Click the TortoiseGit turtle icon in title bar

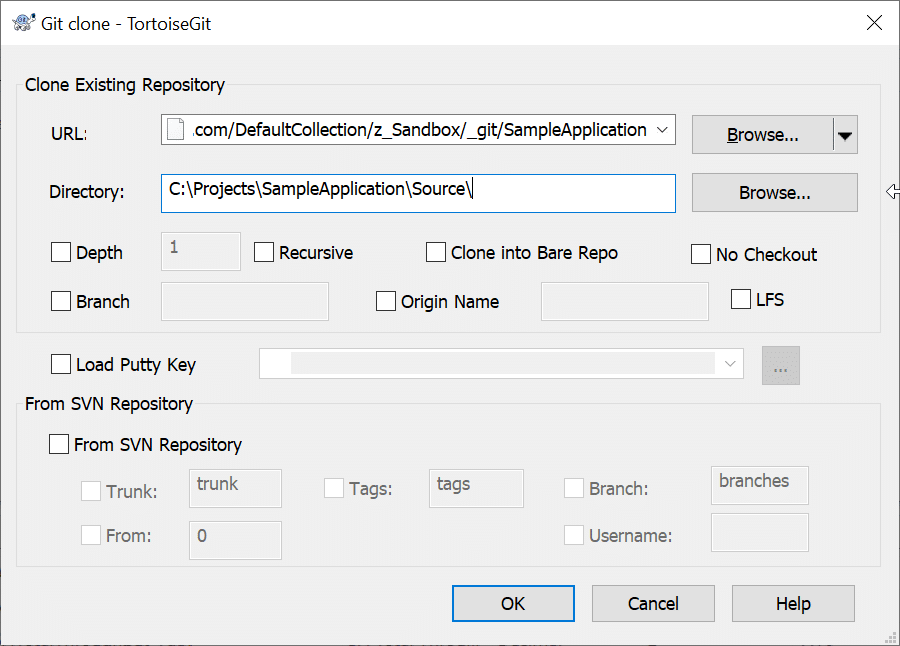coord(23,23)
